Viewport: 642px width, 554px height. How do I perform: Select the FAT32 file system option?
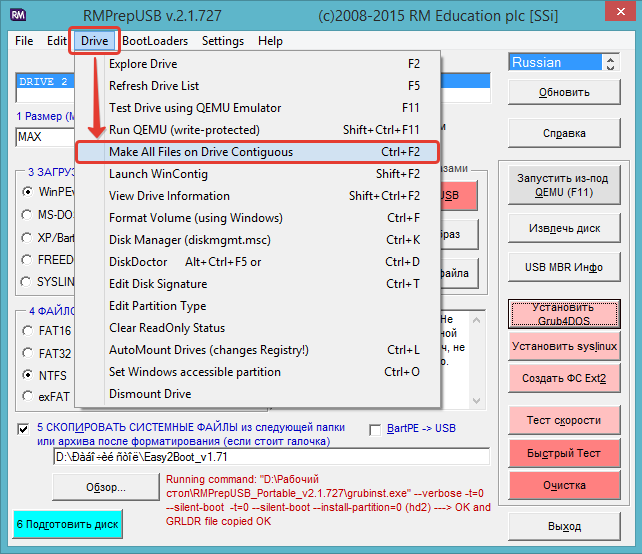point(27,353)
